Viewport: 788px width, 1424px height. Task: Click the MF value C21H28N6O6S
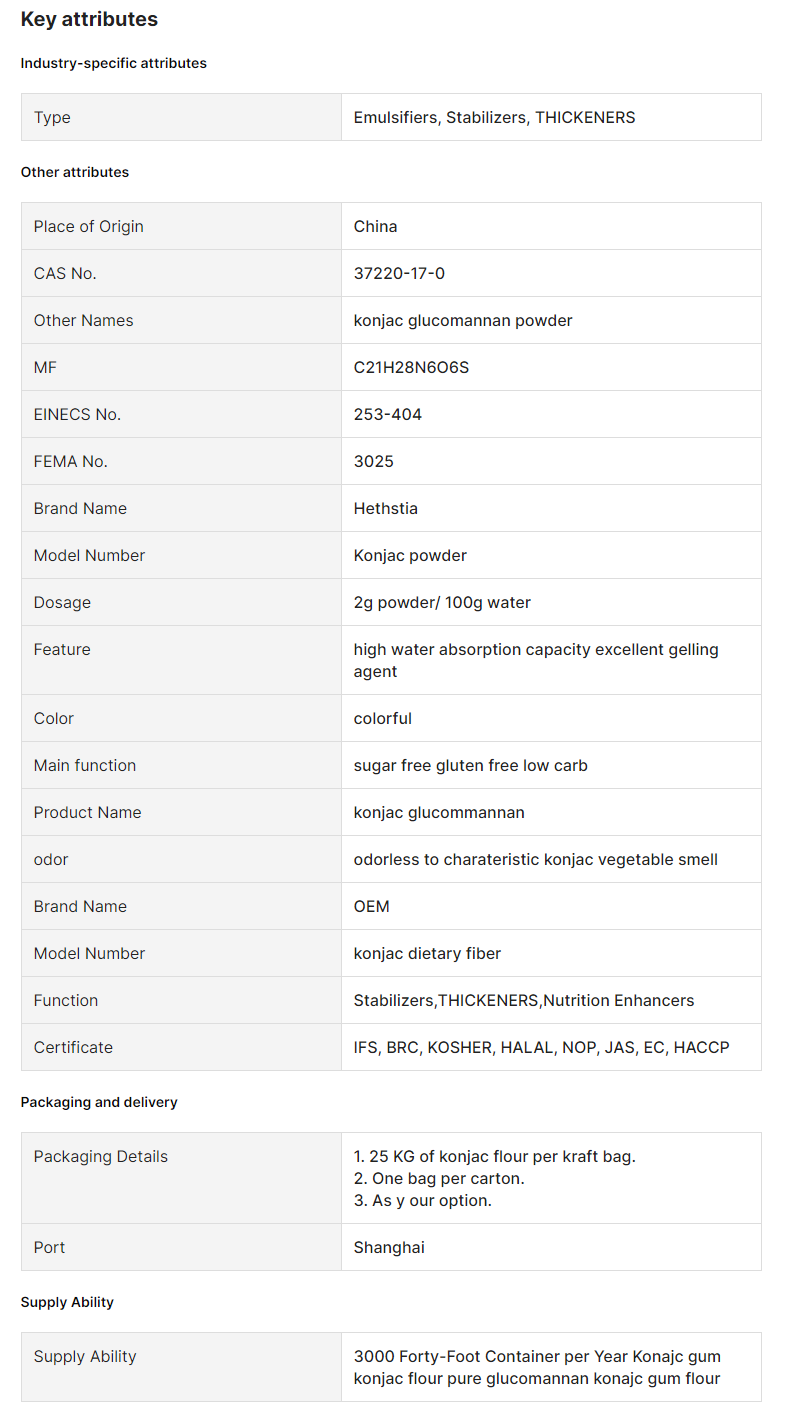coord(411,367)
